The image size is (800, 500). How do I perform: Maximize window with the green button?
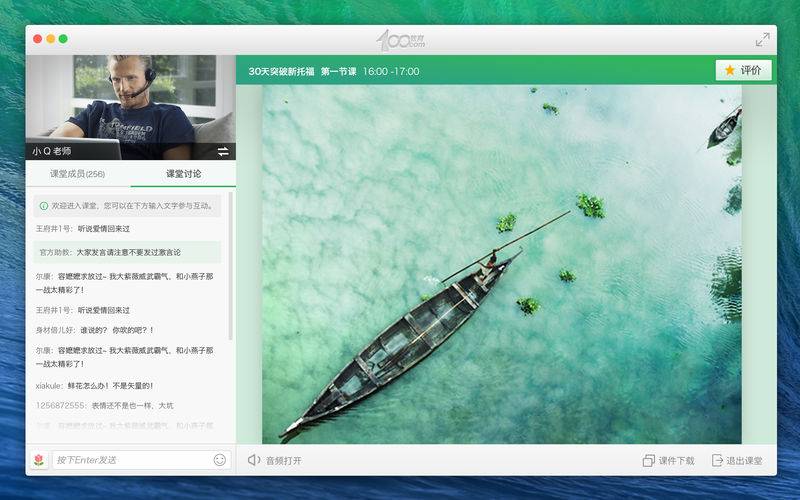[63, 39]
